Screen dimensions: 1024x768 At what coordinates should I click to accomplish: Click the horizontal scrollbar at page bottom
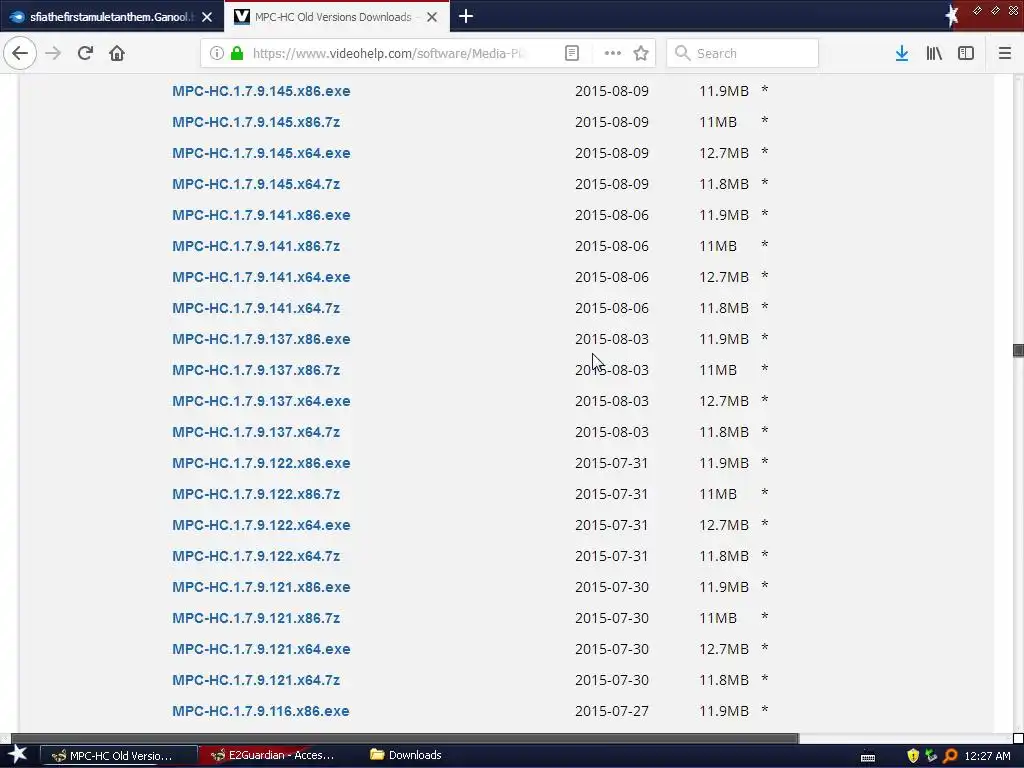(x=405, y=738)
